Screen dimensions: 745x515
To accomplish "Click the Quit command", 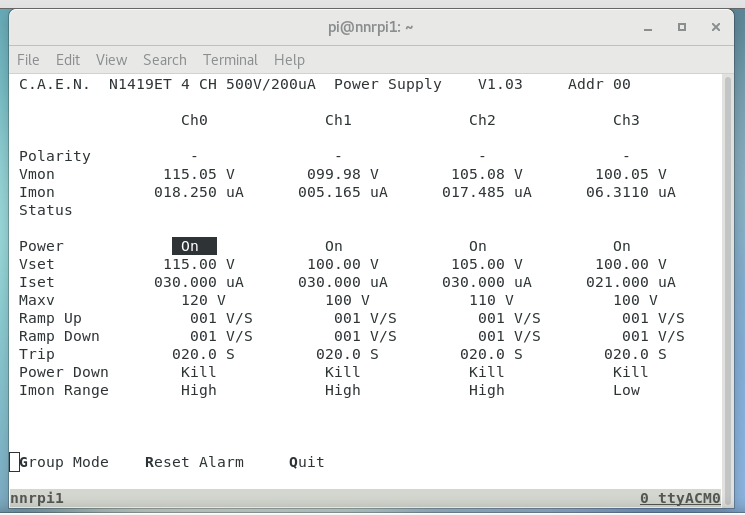I will point(307,462).
